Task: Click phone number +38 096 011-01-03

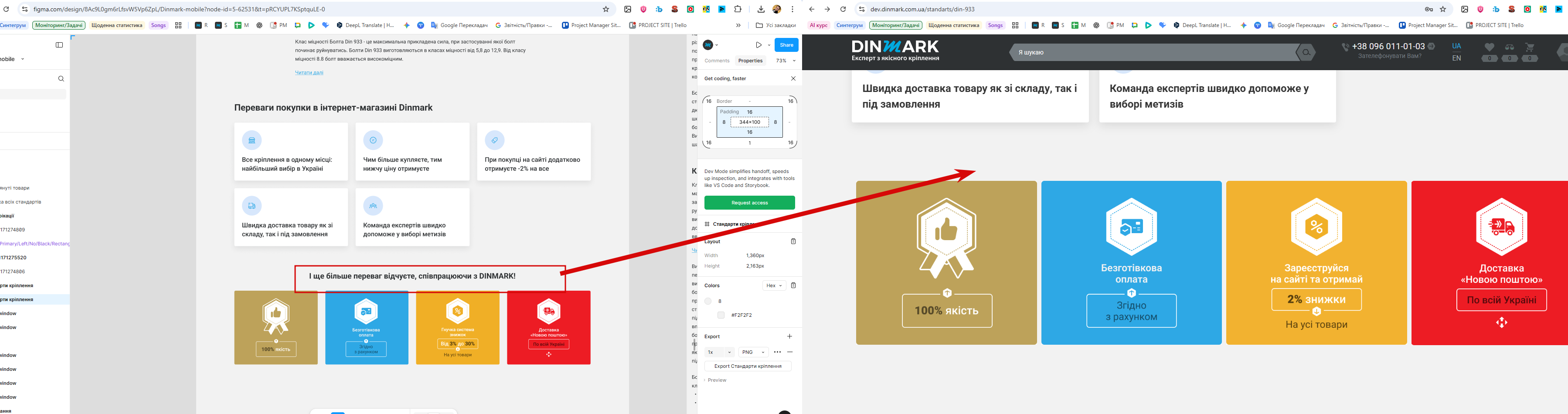Action: click(x=1388, y=46)
